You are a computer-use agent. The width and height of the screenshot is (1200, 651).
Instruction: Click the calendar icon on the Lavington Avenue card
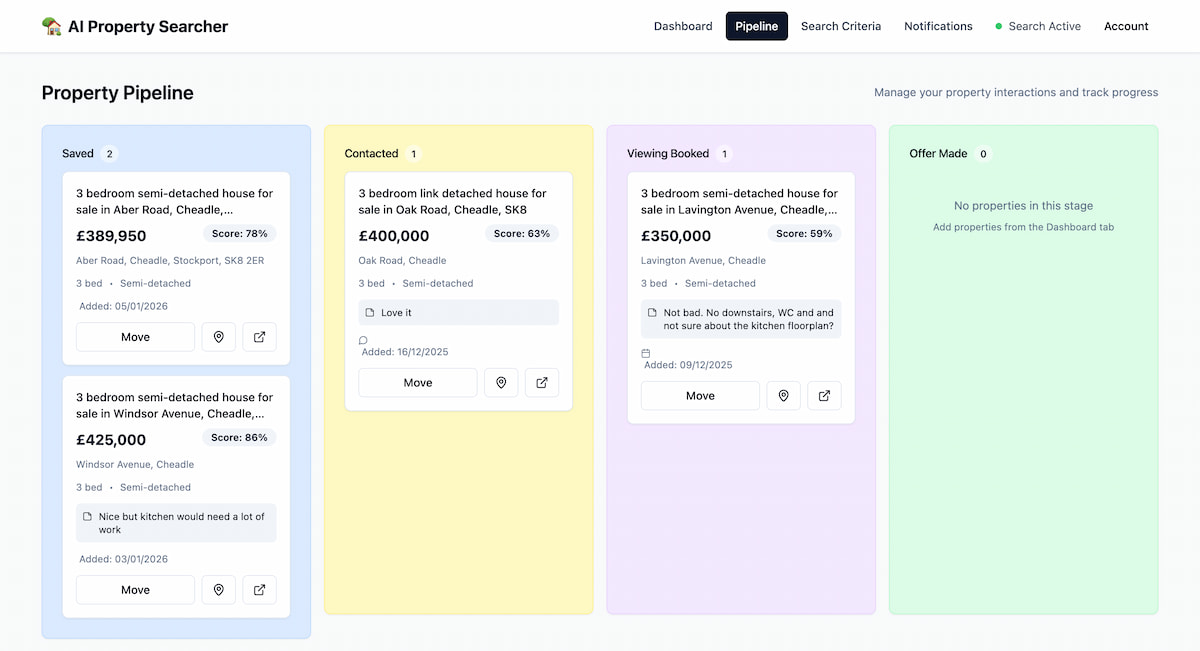tap(645, 352)
